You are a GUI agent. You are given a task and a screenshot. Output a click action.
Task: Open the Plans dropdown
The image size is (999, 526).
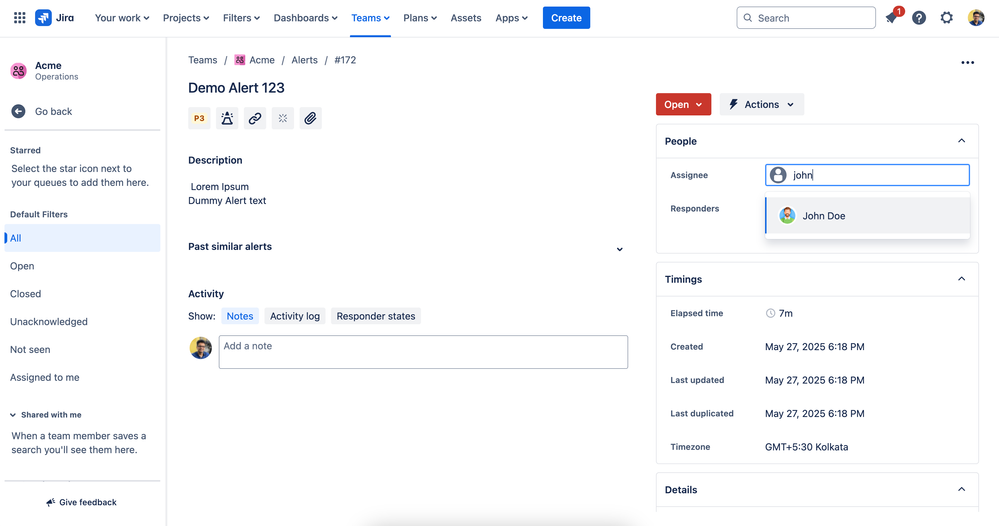click(420, 18)
